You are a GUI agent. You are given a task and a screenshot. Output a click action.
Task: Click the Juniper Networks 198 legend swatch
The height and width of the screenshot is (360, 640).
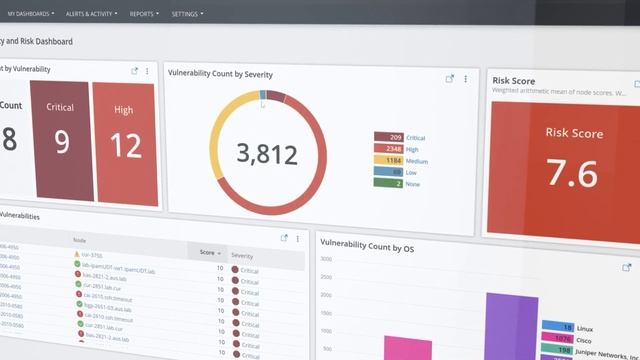click(x=557, y=349)
